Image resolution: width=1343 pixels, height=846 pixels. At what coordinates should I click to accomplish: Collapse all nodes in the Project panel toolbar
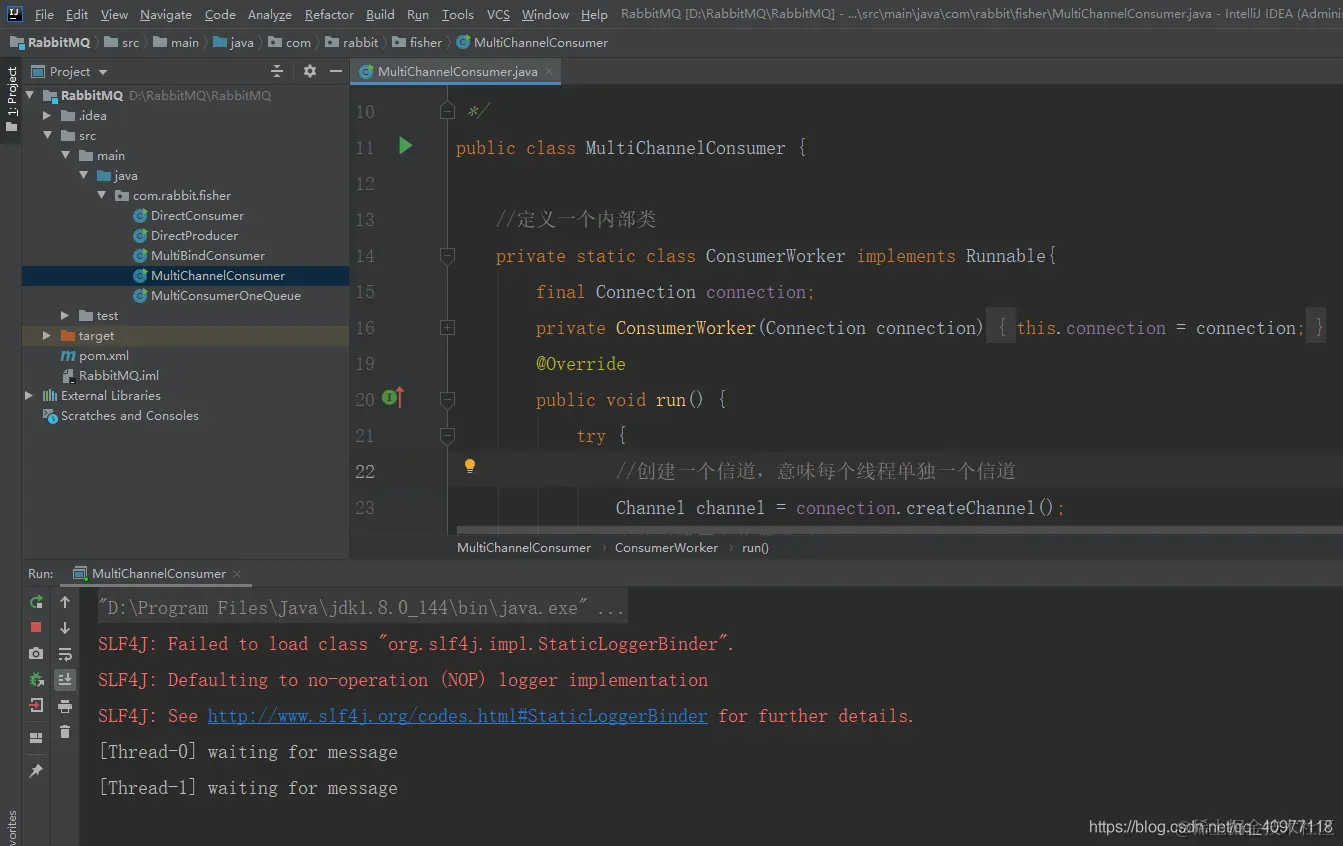[277, 71]
